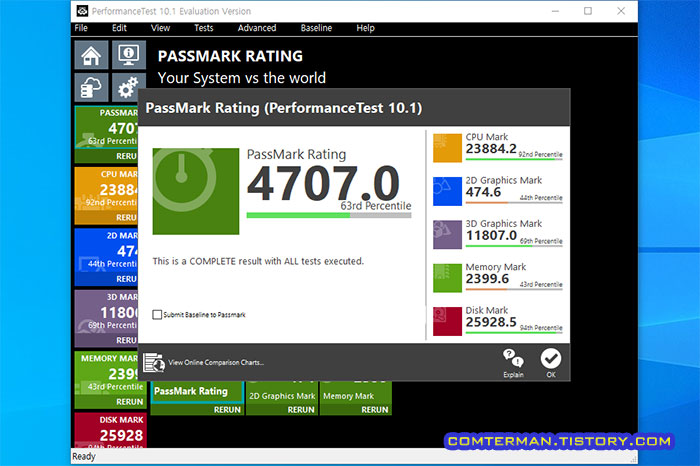Image resolution: width=700 pixels, height=466 pixels.
Task: Open the Help menu
Action: tap(365, 28)
